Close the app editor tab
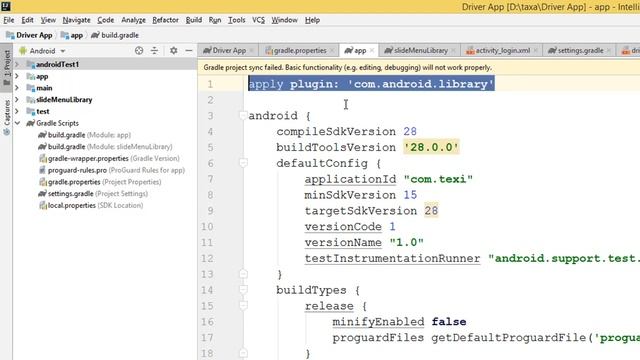Screen dimensions: 640x360 (371, 51)
